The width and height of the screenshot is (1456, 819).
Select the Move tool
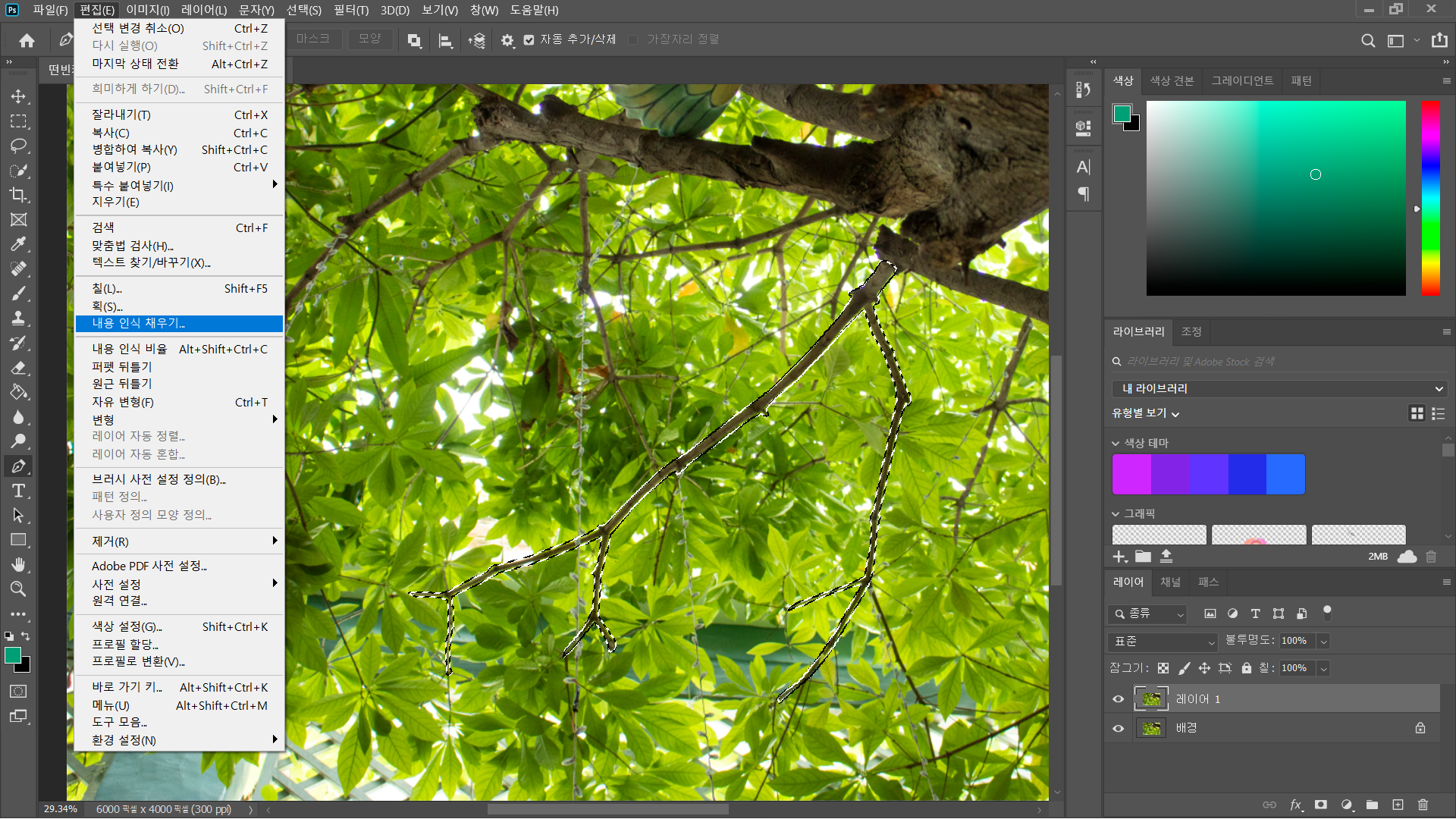[x=18, y=96]
